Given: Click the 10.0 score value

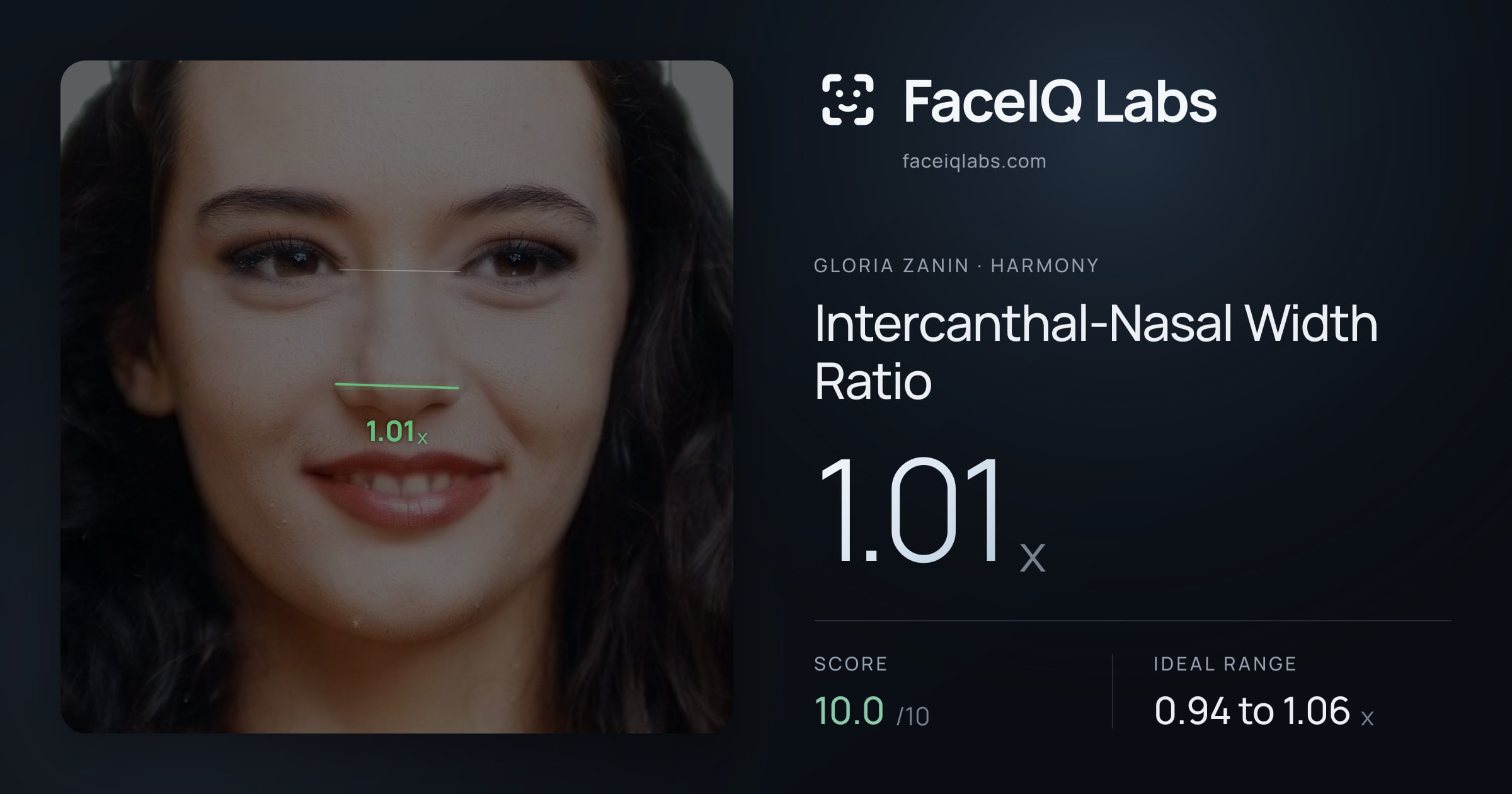Looking at the screenshot, I should (x=849, y=711).
